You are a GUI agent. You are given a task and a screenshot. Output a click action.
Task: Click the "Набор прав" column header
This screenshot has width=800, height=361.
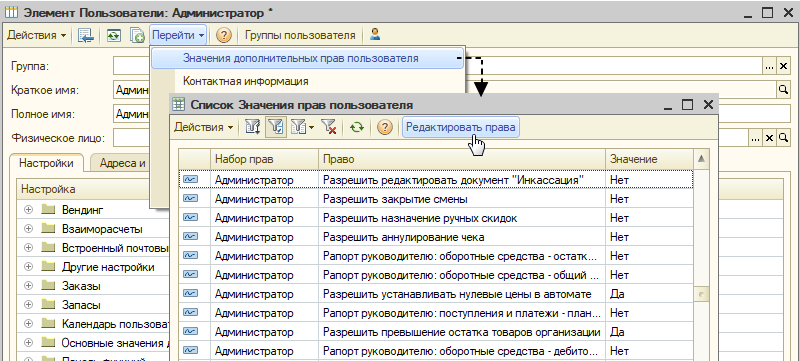pyautogui.click(x=264, y=159)
